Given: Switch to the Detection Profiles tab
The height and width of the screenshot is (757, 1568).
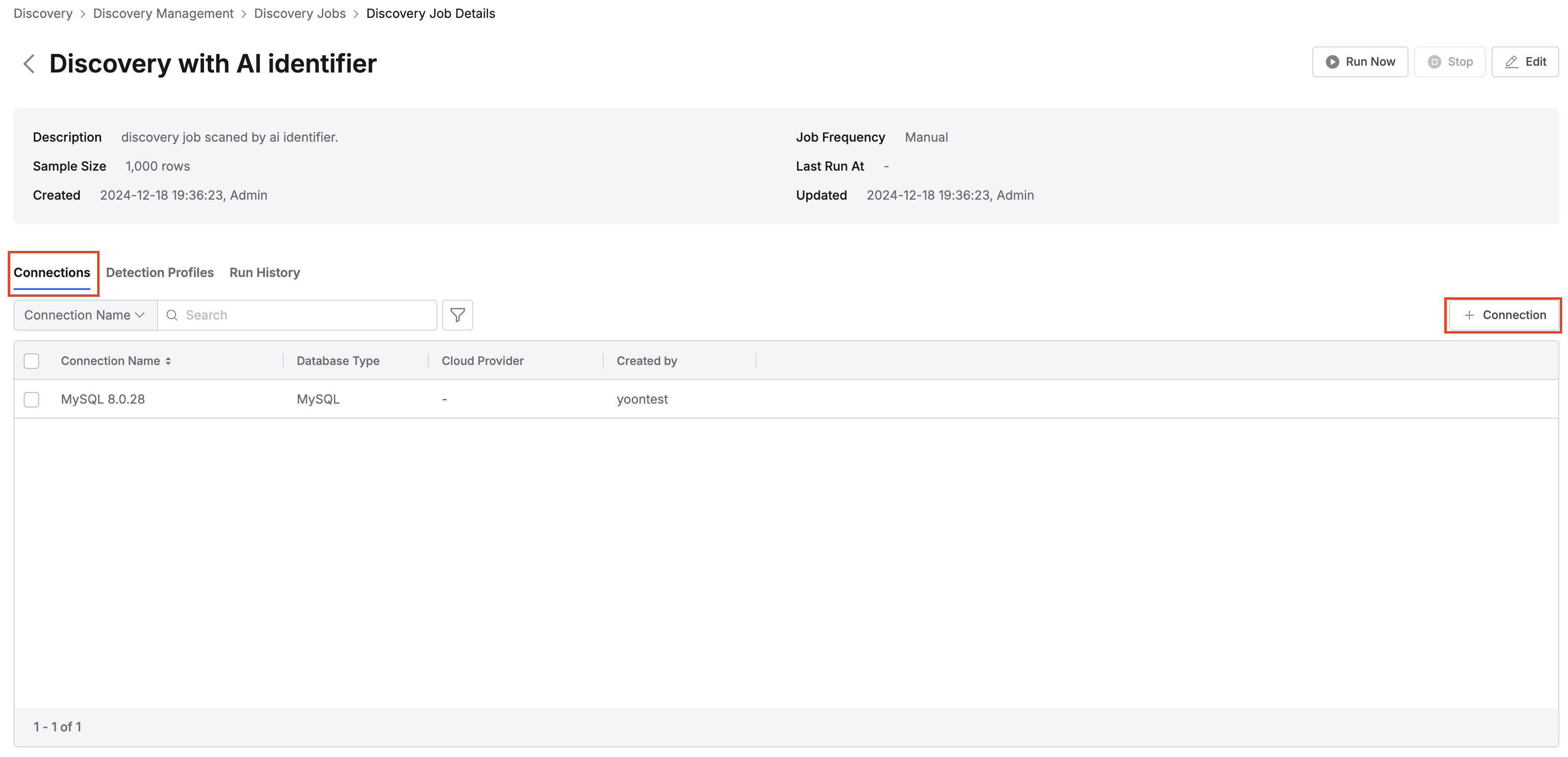Looking at the screenshot, I should click(x=160, y=272).
